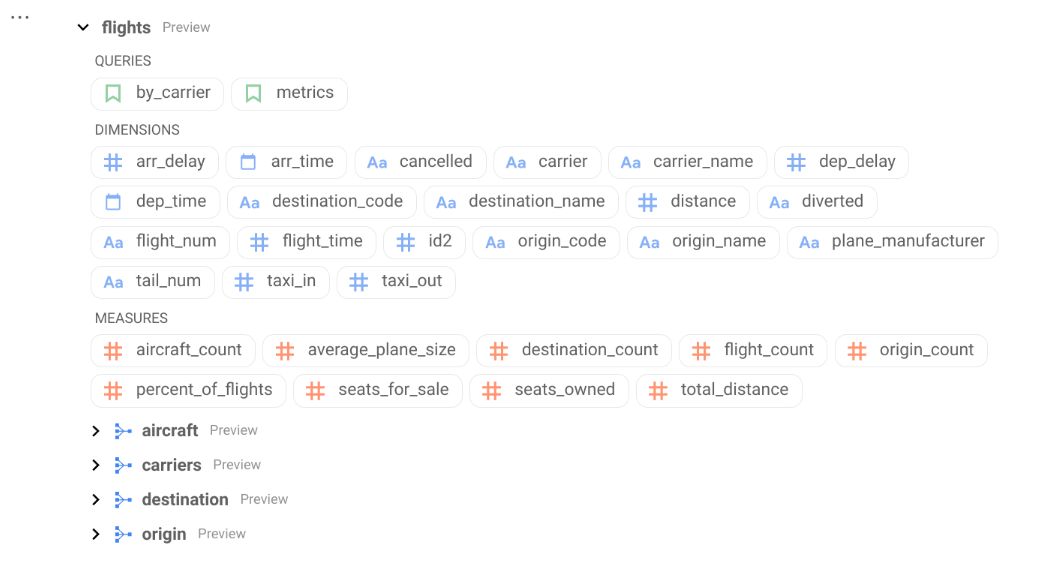Select the seats_owned measure label
Viewport: 1053px width, 585px height.
[x=565, y=390]
